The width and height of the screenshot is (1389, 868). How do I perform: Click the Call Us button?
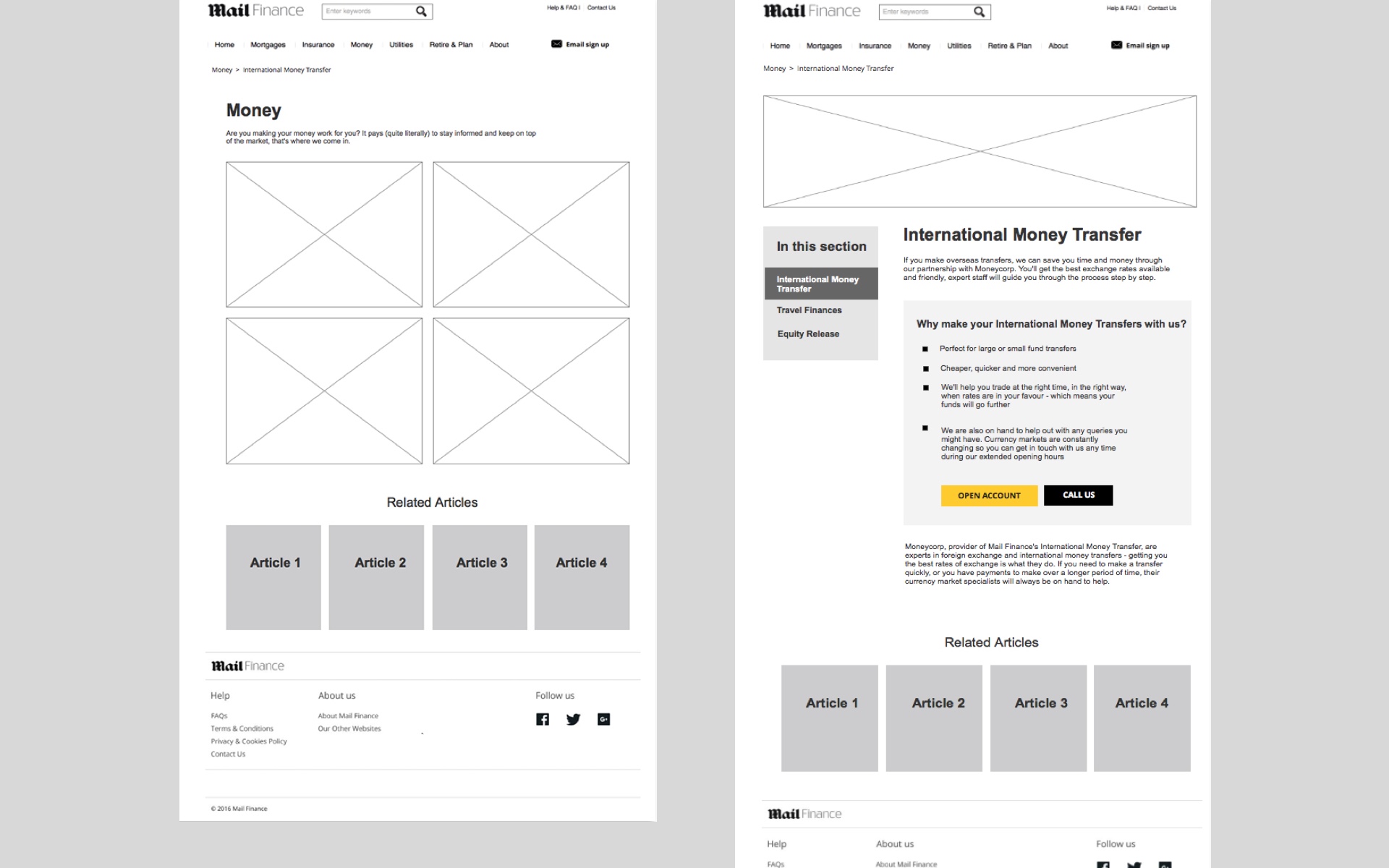(1078, 495)
